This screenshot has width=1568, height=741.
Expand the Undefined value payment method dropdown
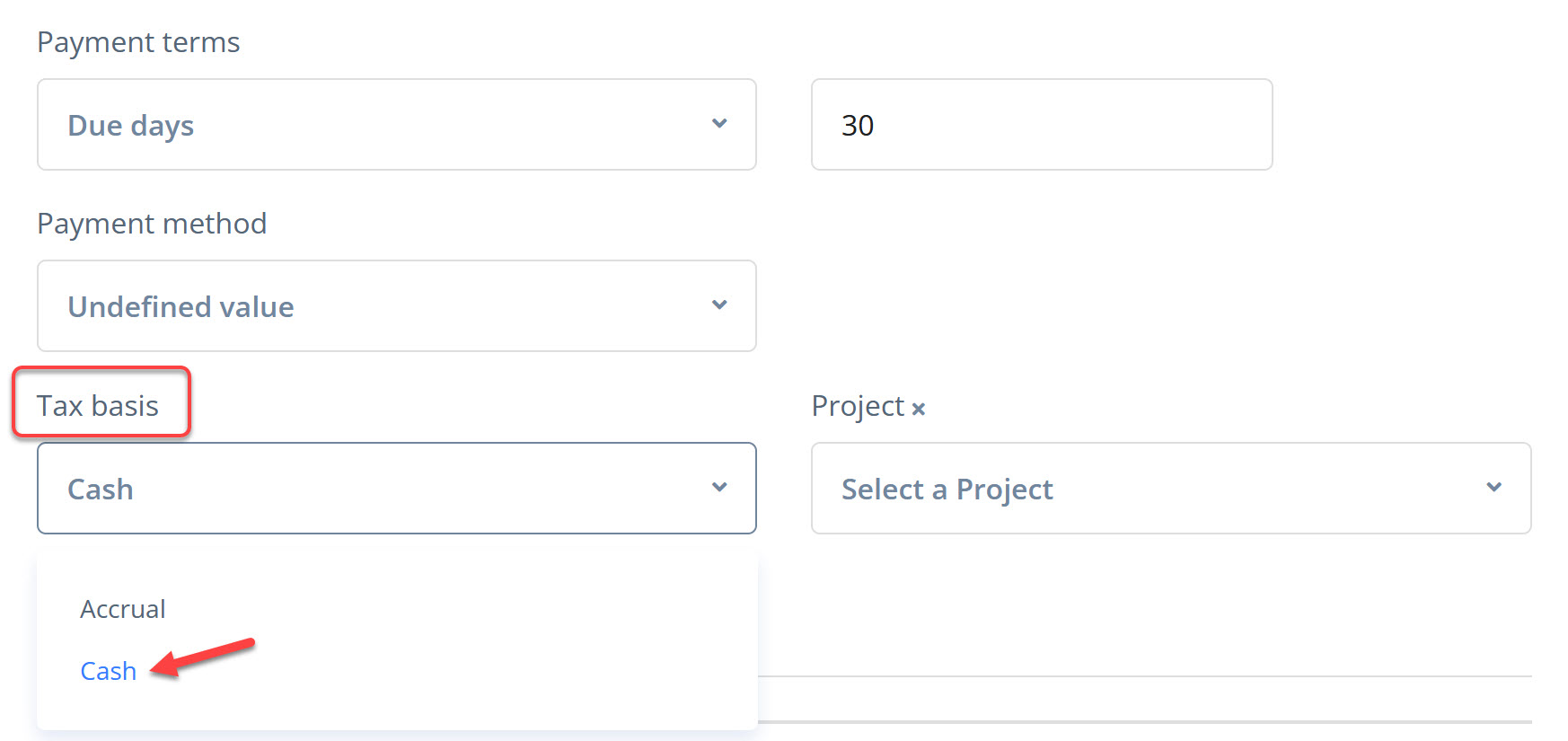pos(396,305)
